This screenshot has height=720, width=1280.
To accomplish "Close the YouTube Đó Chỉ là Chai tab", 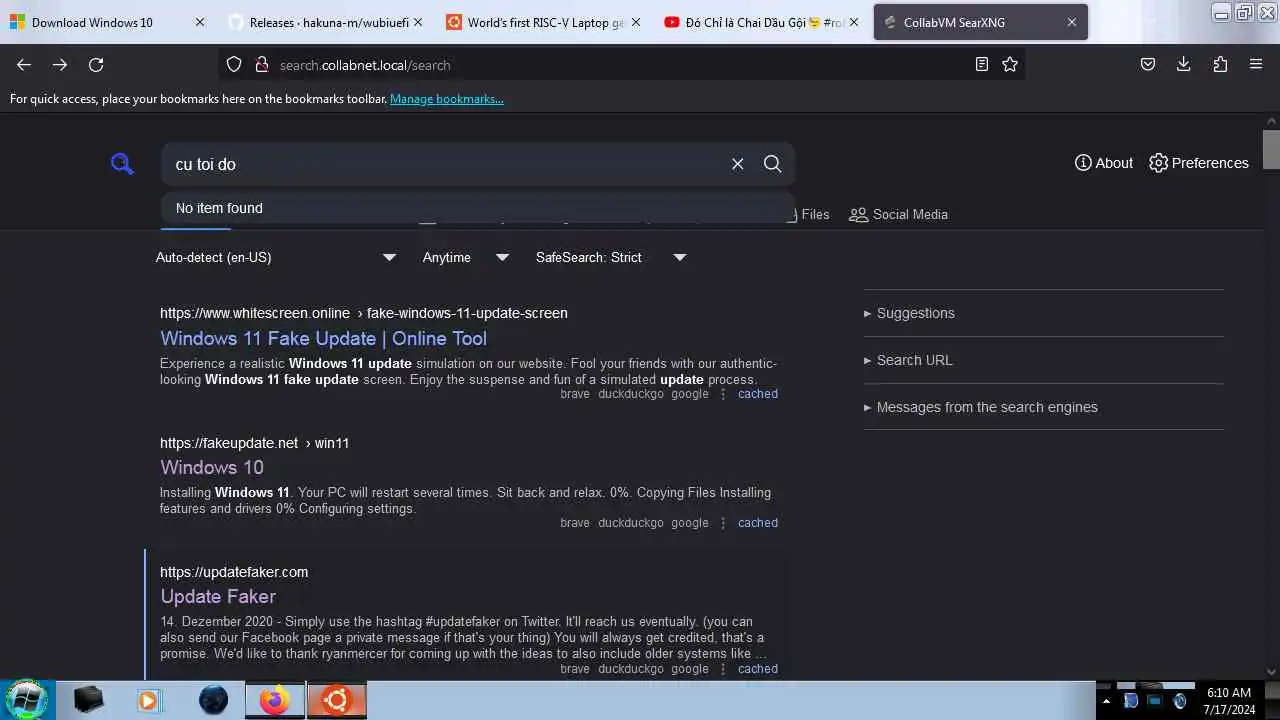I will point(853,22).
